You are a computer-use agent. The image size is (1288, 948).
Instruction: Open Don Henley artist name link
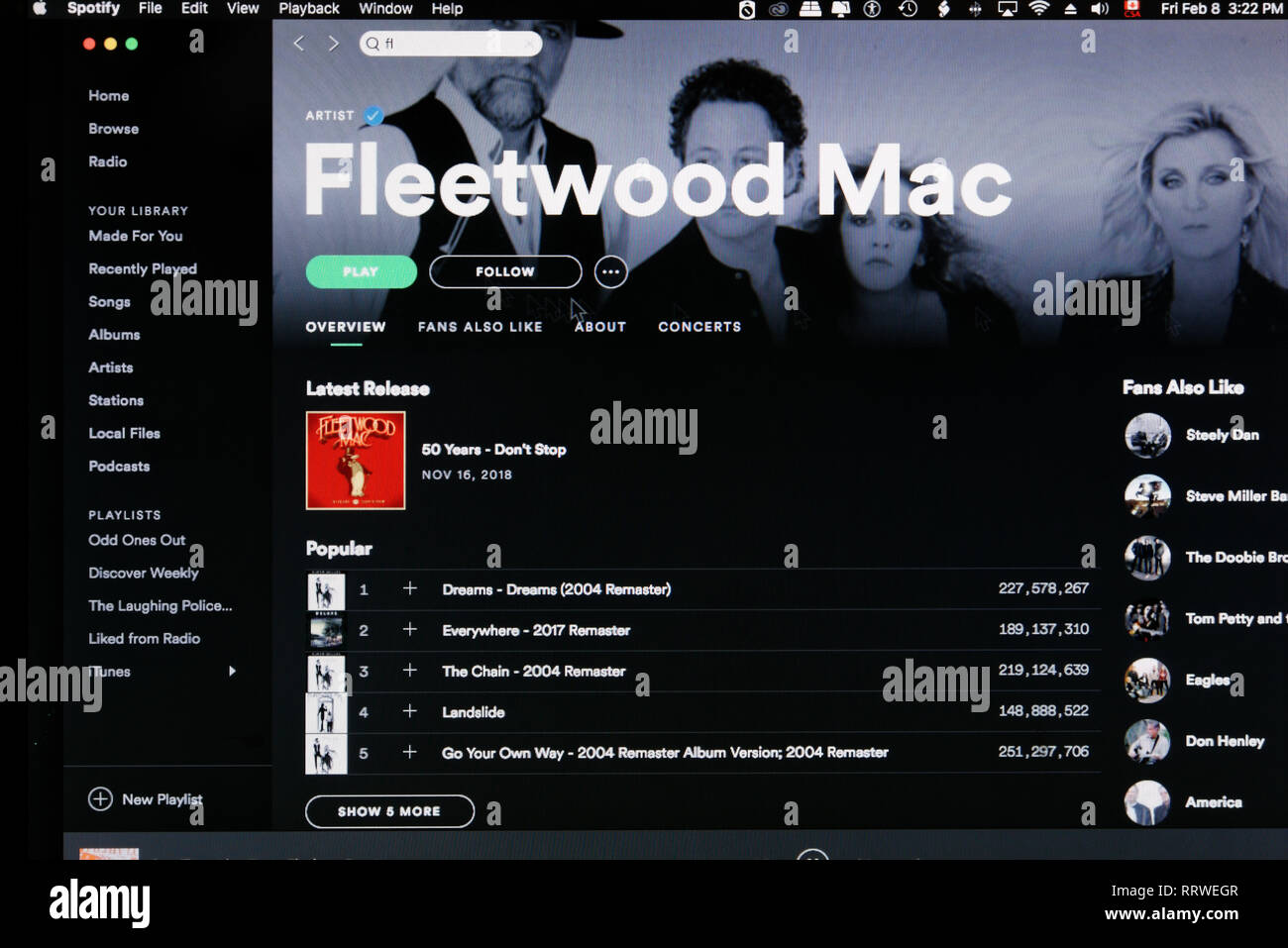[x=1225, y=741]
